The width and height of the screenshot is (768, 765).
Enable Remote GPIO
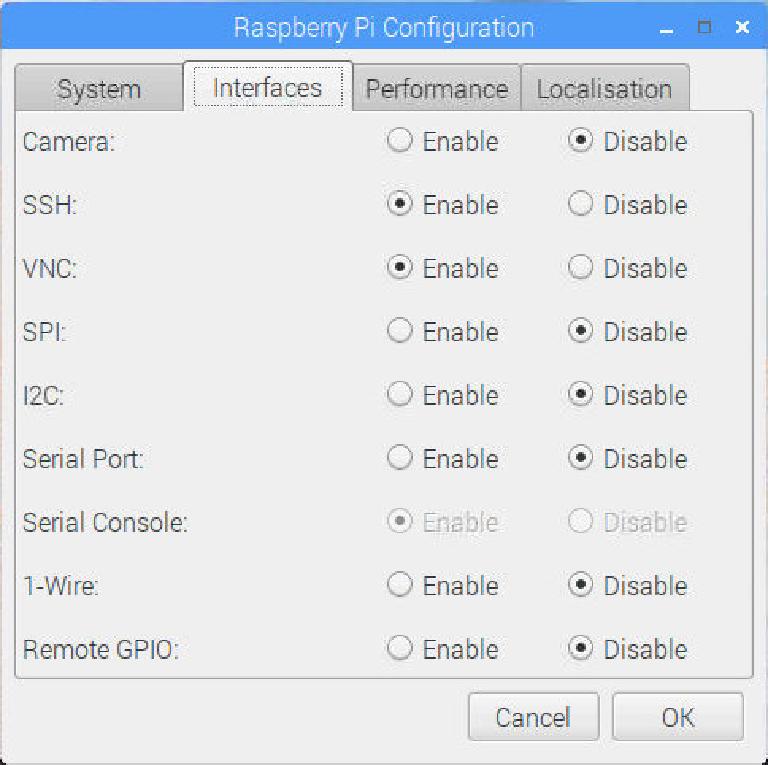point(400,649)
